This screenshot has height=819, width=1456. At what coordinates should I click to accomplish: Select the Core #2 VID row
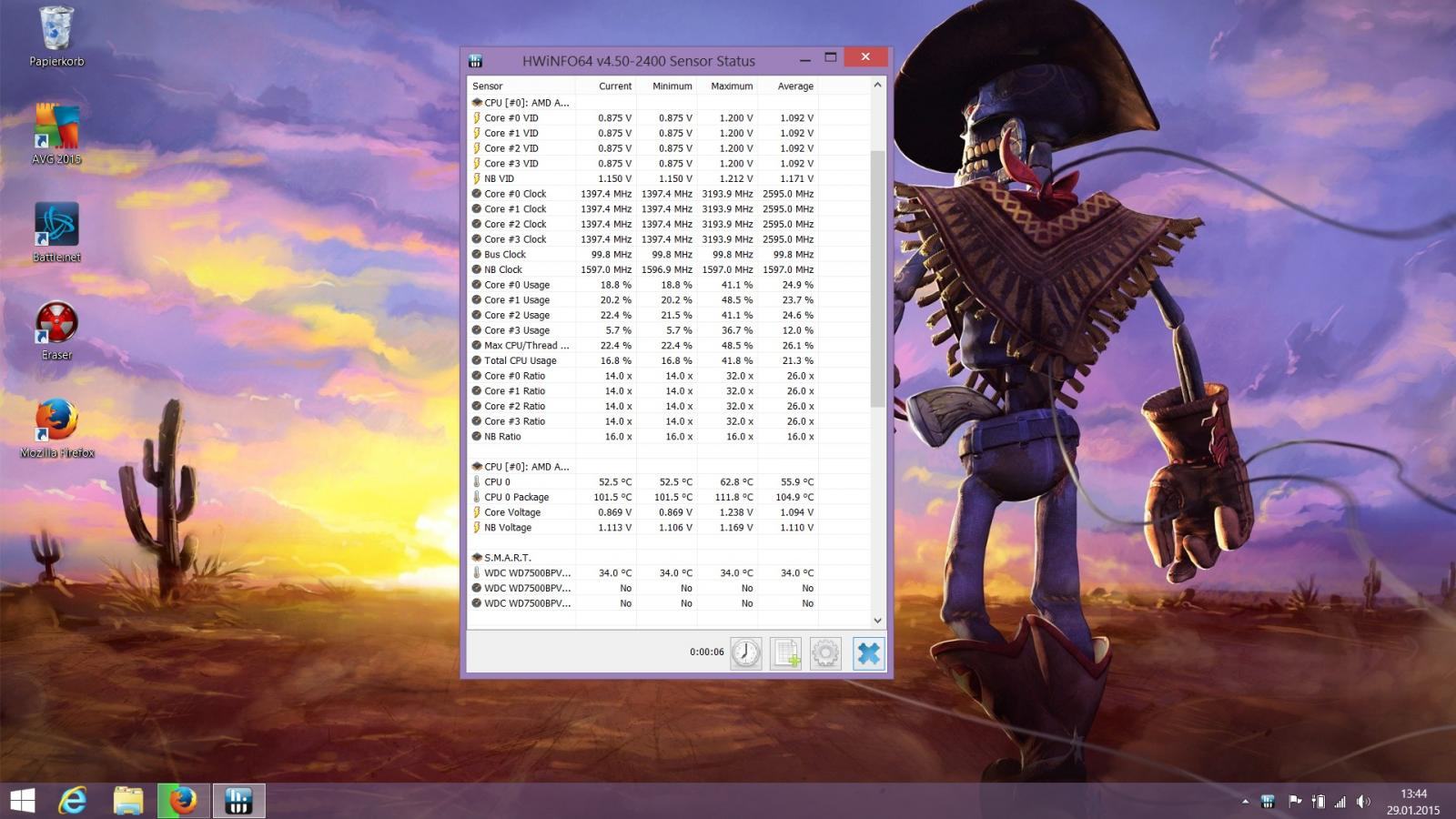(x=642, y=148)
